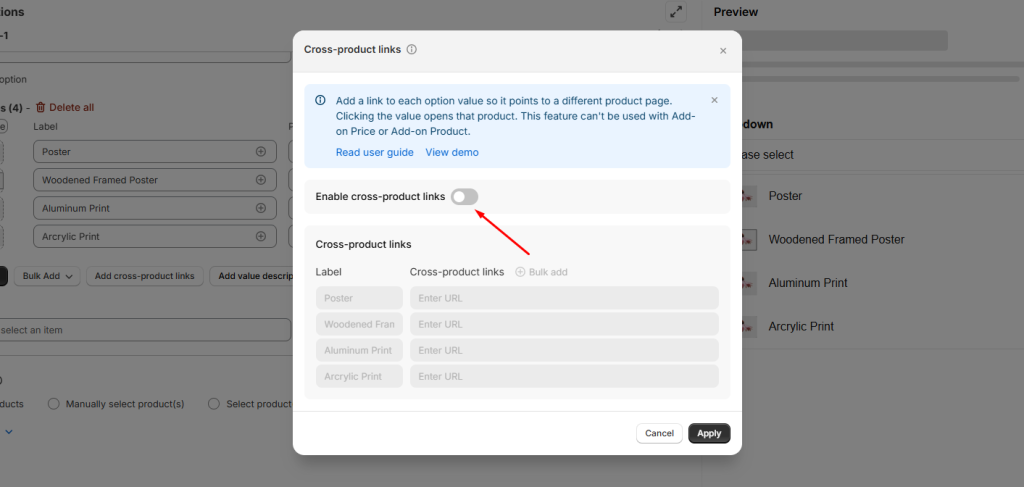Screen dimensions: 1024x487
Task: Select the 'Manually select product(s)' radio button
Action: [x=54, y=404]
